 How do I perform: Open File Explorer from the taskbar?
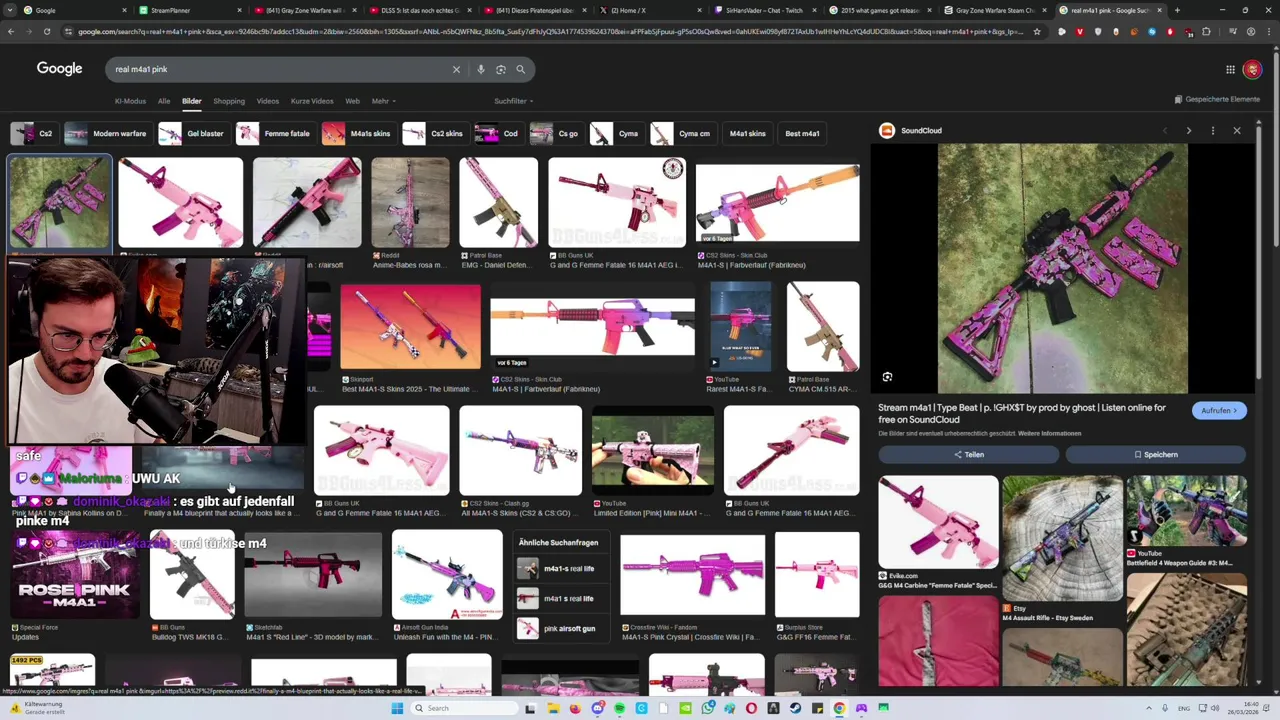tap(553, 708)
